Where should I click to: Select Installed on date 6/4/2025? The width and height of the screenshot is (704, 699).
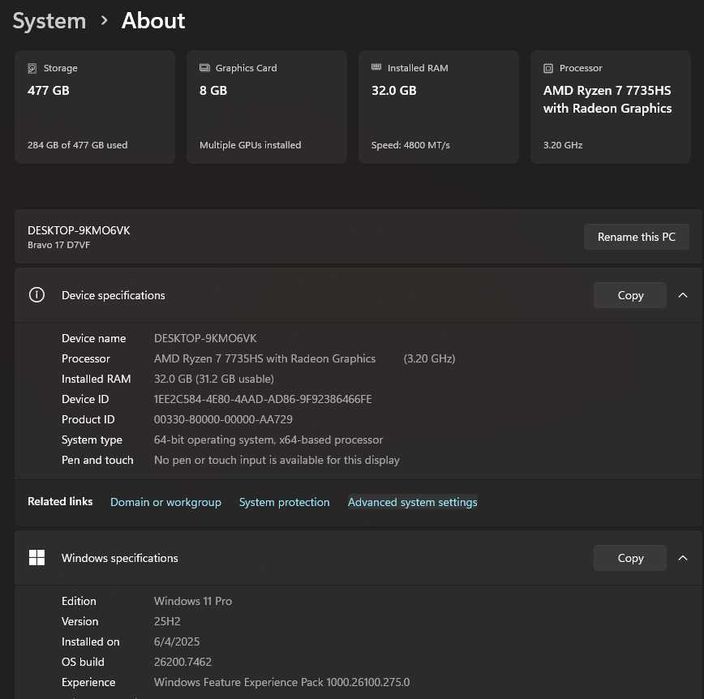(177, 642)
